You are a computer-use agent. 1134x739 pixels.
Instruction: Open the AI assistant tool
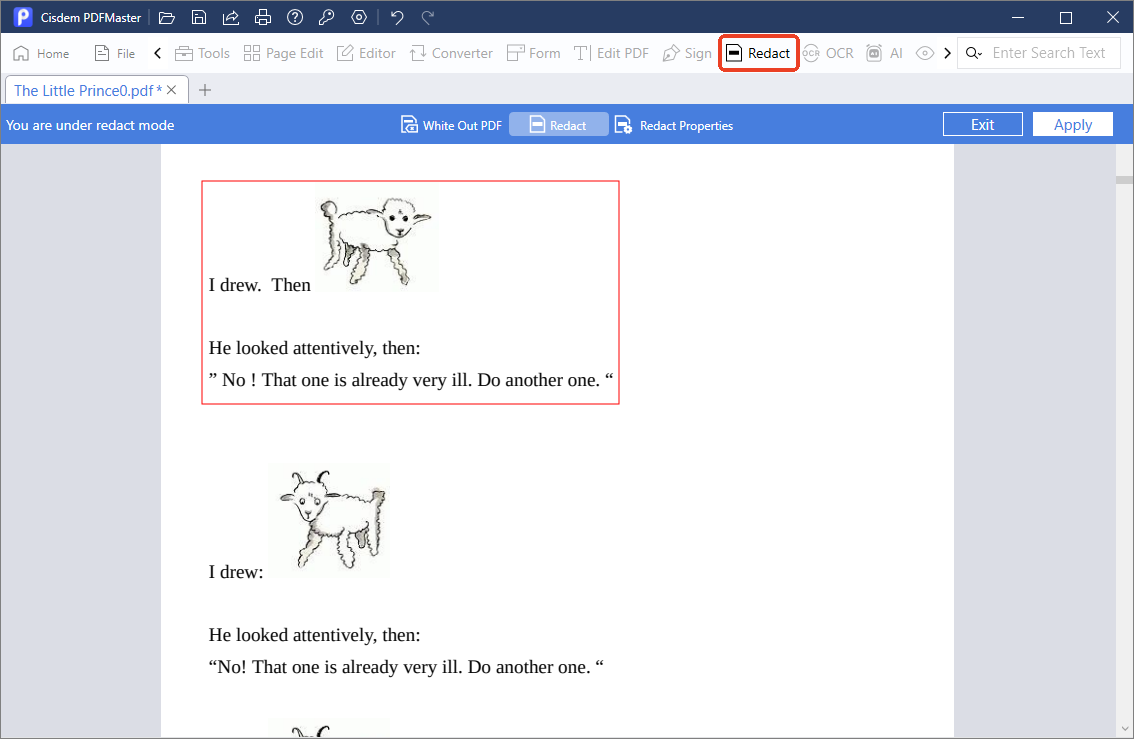pyautogui.click(x=884, y=54)
